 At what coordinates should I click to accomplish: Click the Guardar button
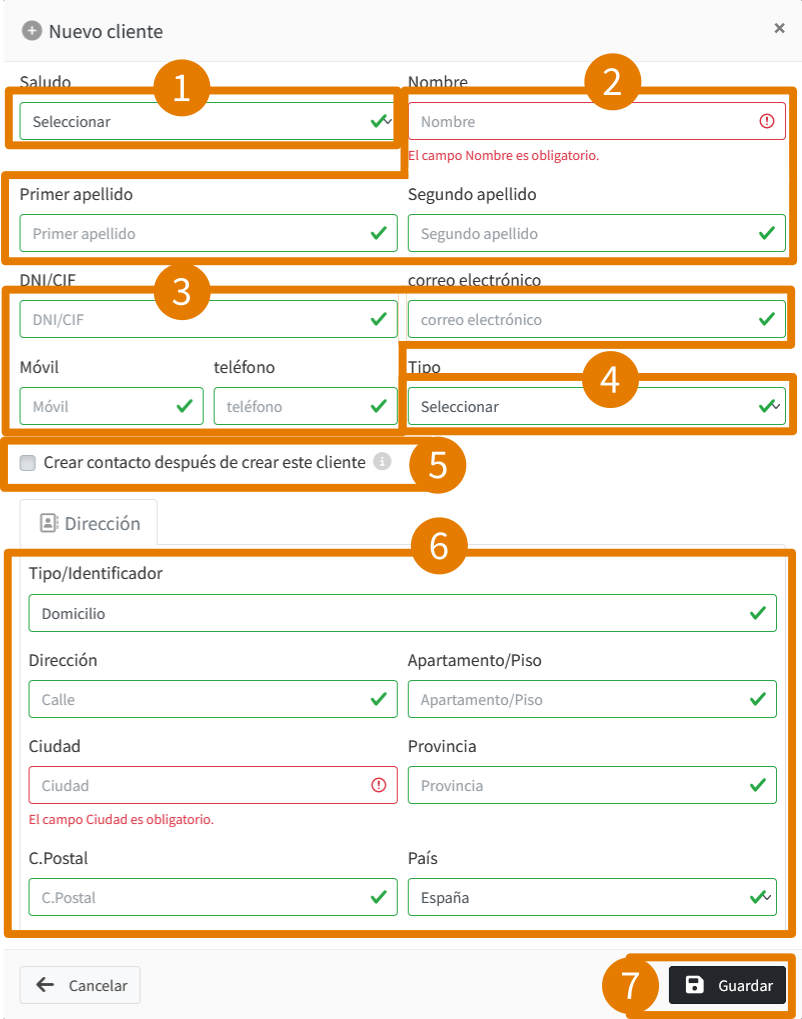pyautogui.click(x=727, y=985)
